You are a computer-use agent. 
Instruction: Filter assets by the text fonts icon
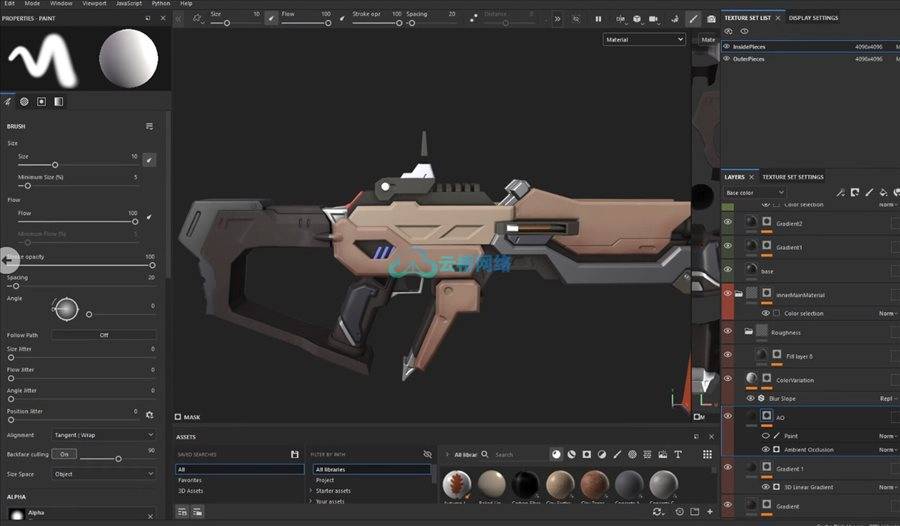point(678,454)
